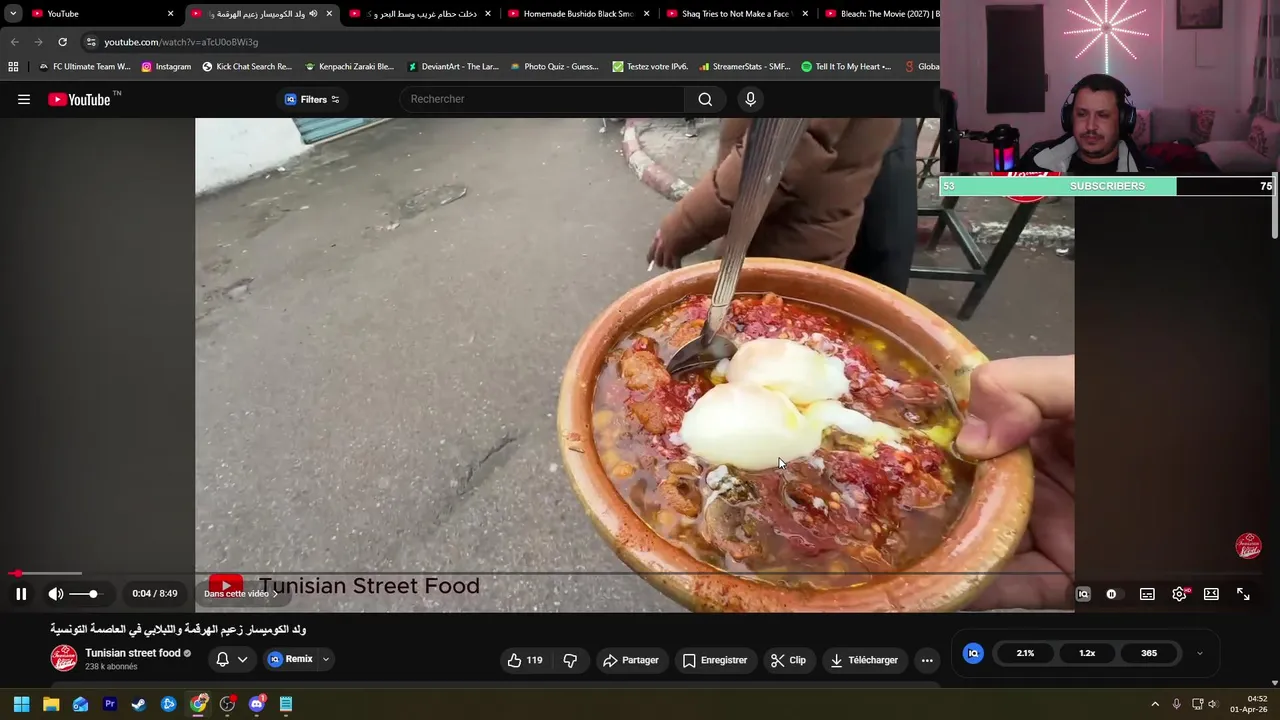The width and height of the screenshot is (1280, 720).
Task: Switch to theater mode
Action: tap(1211, 594)
